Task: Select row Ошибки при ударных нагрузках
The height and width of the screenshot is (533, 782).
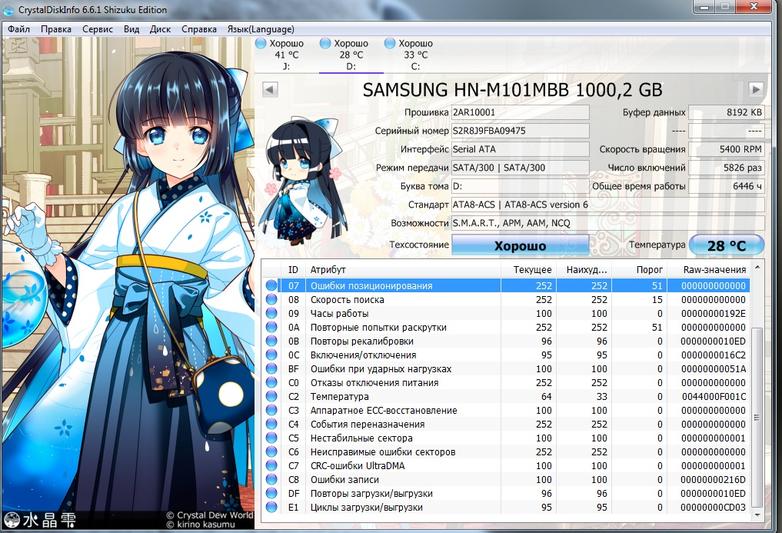Action: 506,369
